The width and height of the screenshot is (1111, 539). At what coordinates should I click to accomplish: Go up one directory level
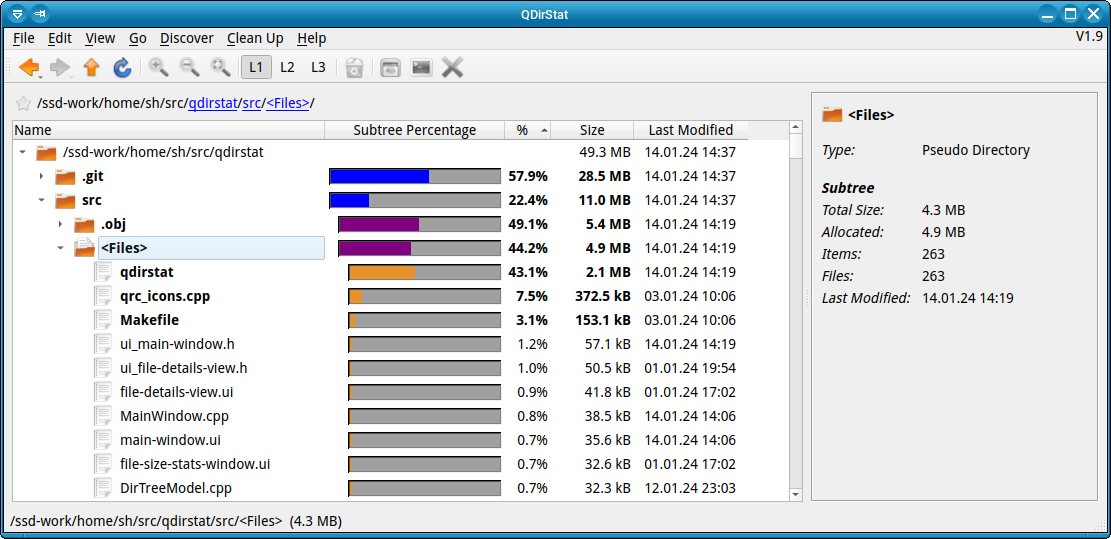point(91,67)
